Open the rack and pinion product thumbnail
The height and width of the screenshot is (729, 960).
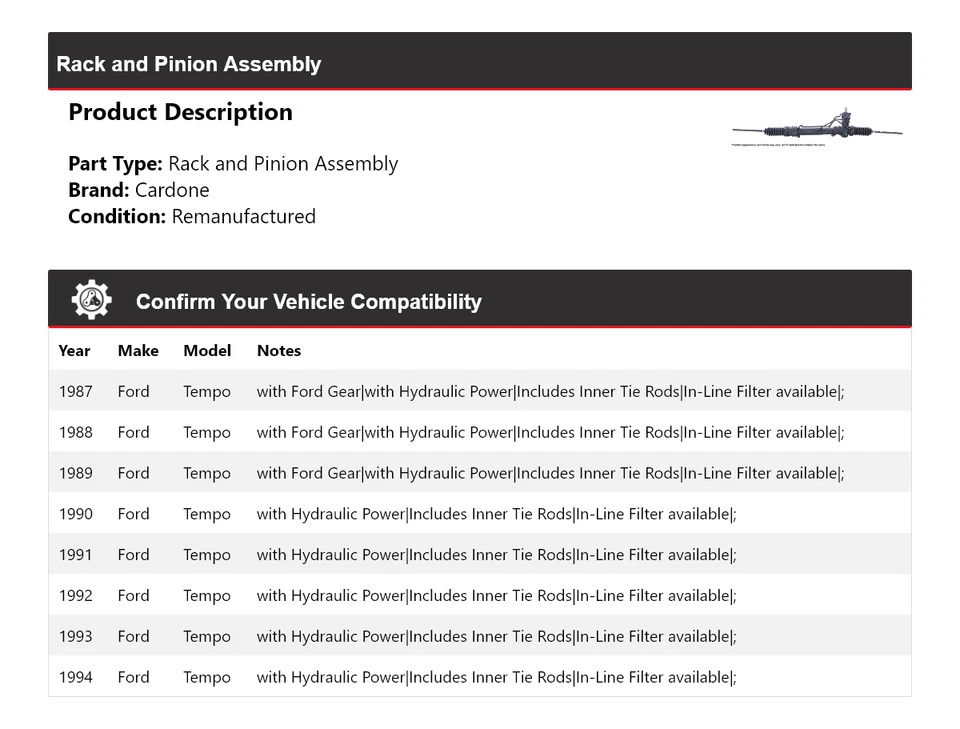[817, 130]
